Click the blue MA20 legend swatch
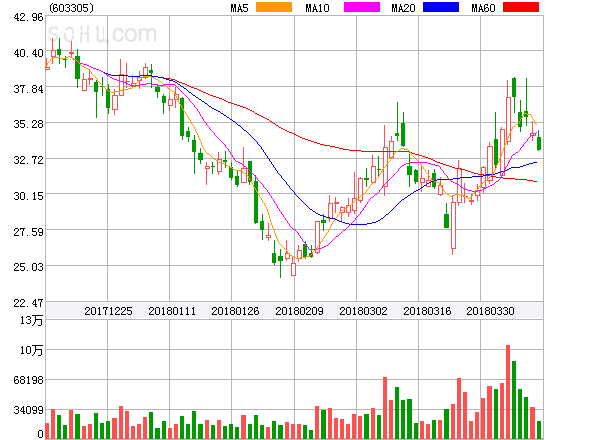This screenshot has height=440, width=600. tap(441, 7)
